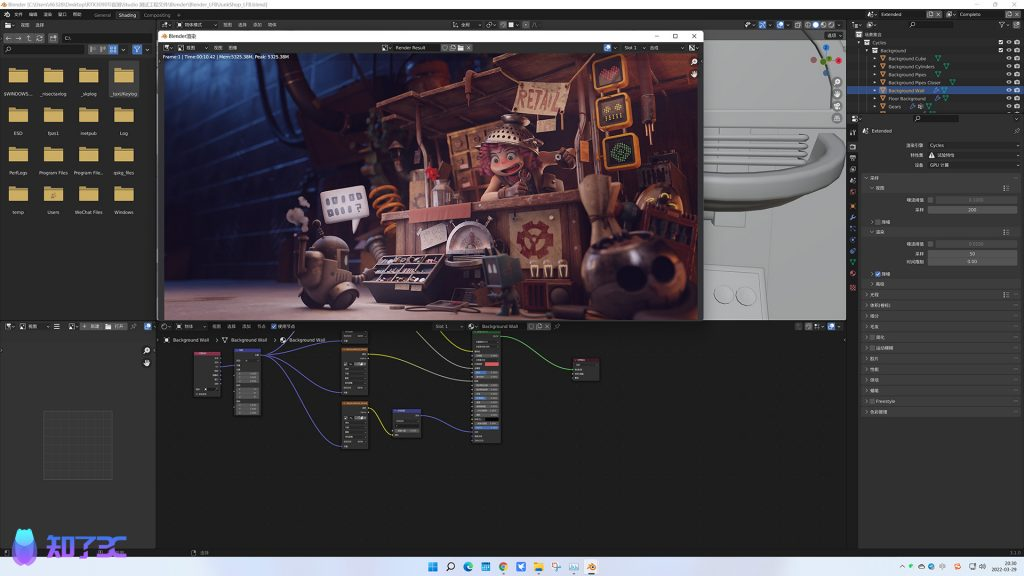Viewport: 1024px width, 576px height.
Task: Open the 3D viewport object mode dropdown
Action: tap(196, 25)
